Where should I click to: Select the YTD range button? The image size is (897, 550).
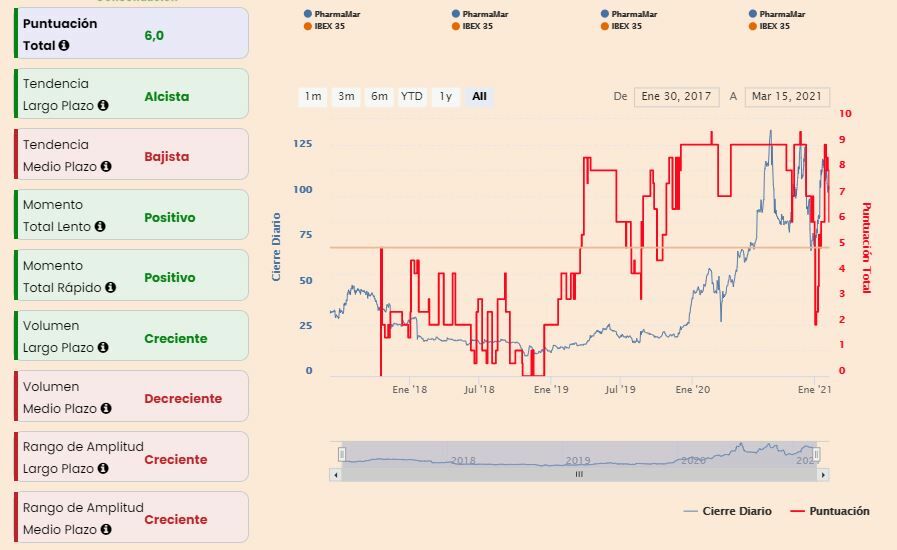click(412, 97)
